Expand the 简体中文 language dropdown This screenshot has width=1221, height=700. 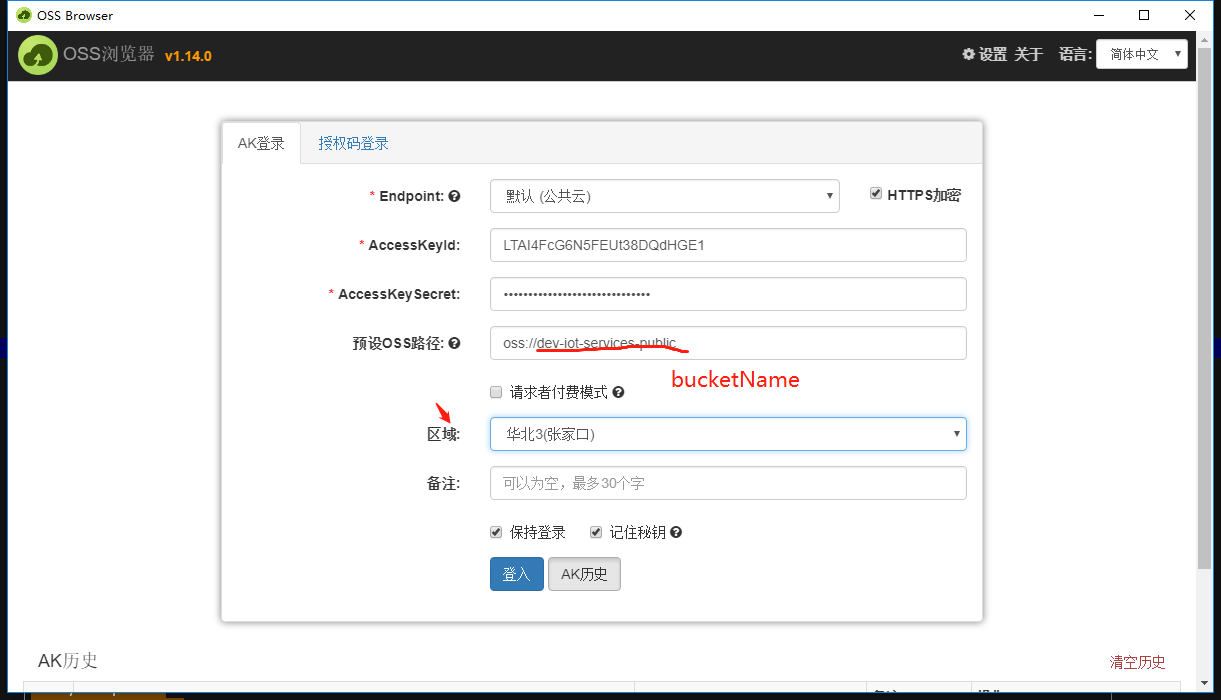click(x=1142, y=54)
